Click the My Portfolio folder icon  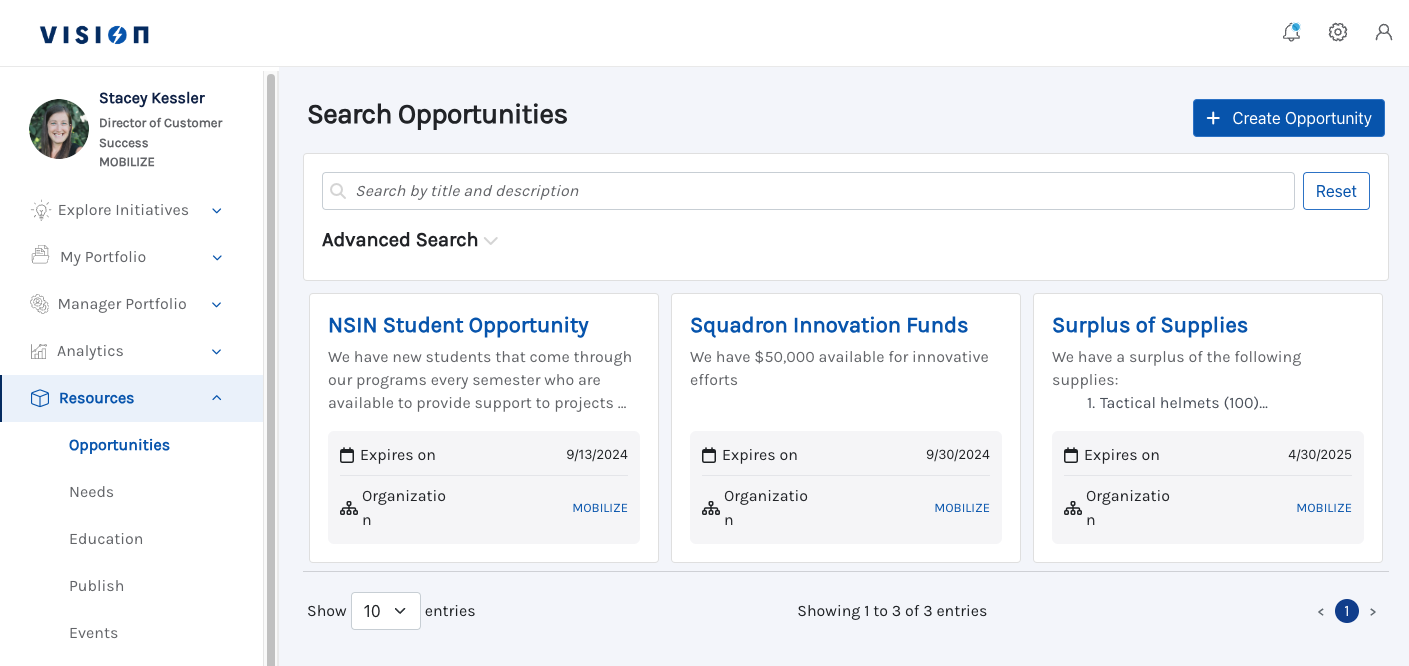click(x=40, y=257)
